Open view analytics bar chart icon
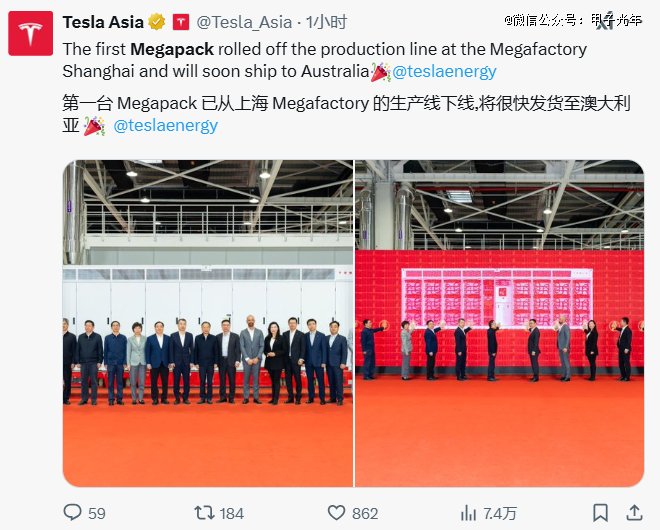This screenshot has height=530, width=660. point(468,512)
